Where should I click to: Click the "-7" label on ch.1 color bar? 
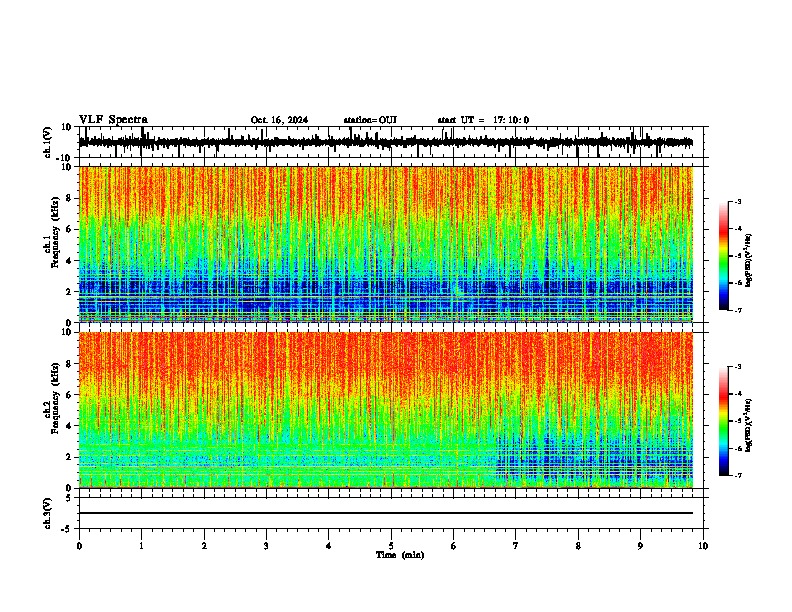click(x=737, y=310)
